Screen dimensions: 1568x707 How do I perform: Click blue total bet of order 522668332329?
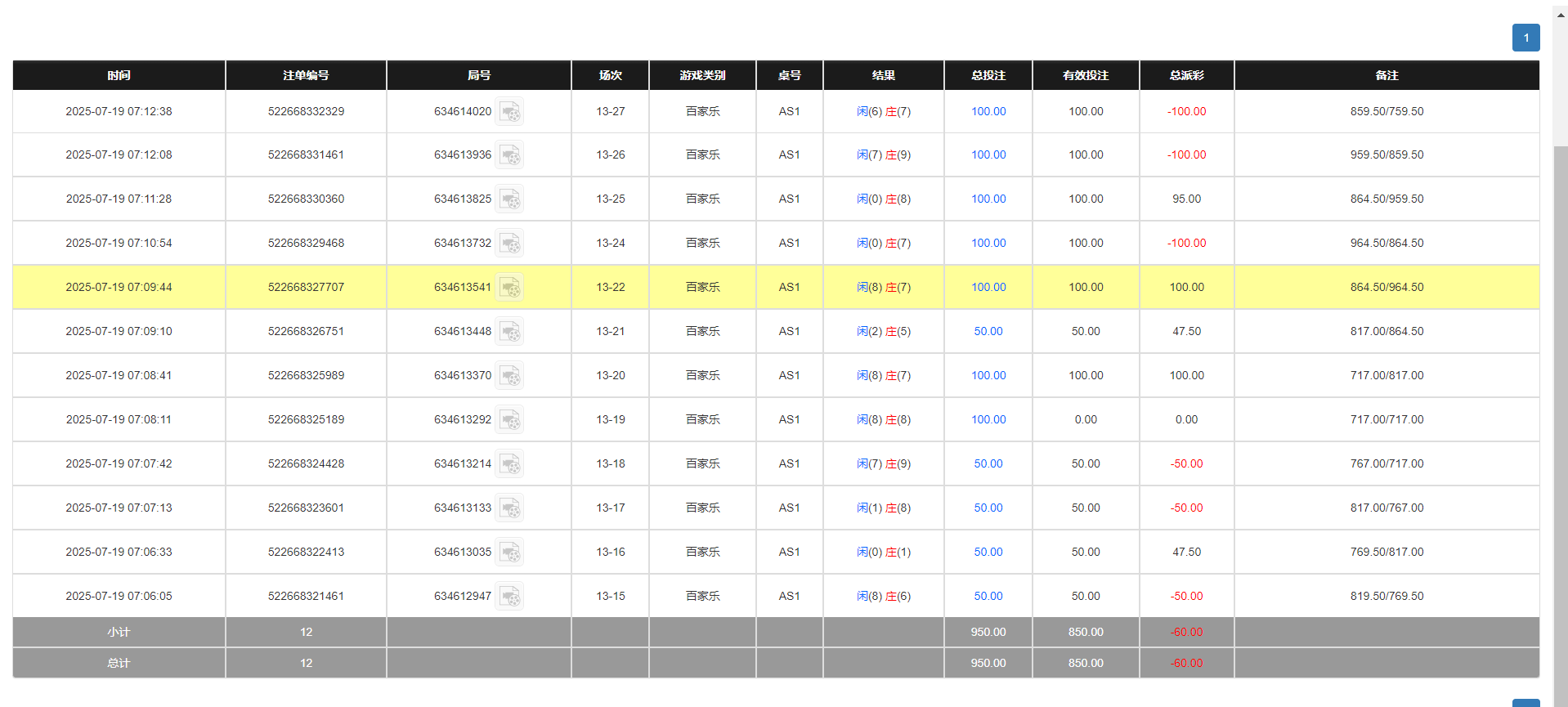988,111
